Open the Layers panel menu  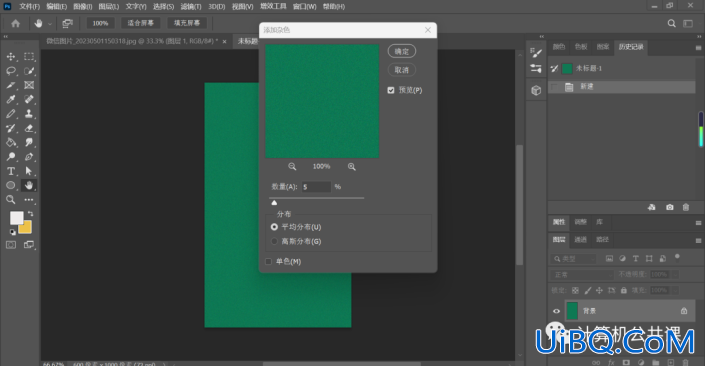pyautogui.click(x=698, y=241)
